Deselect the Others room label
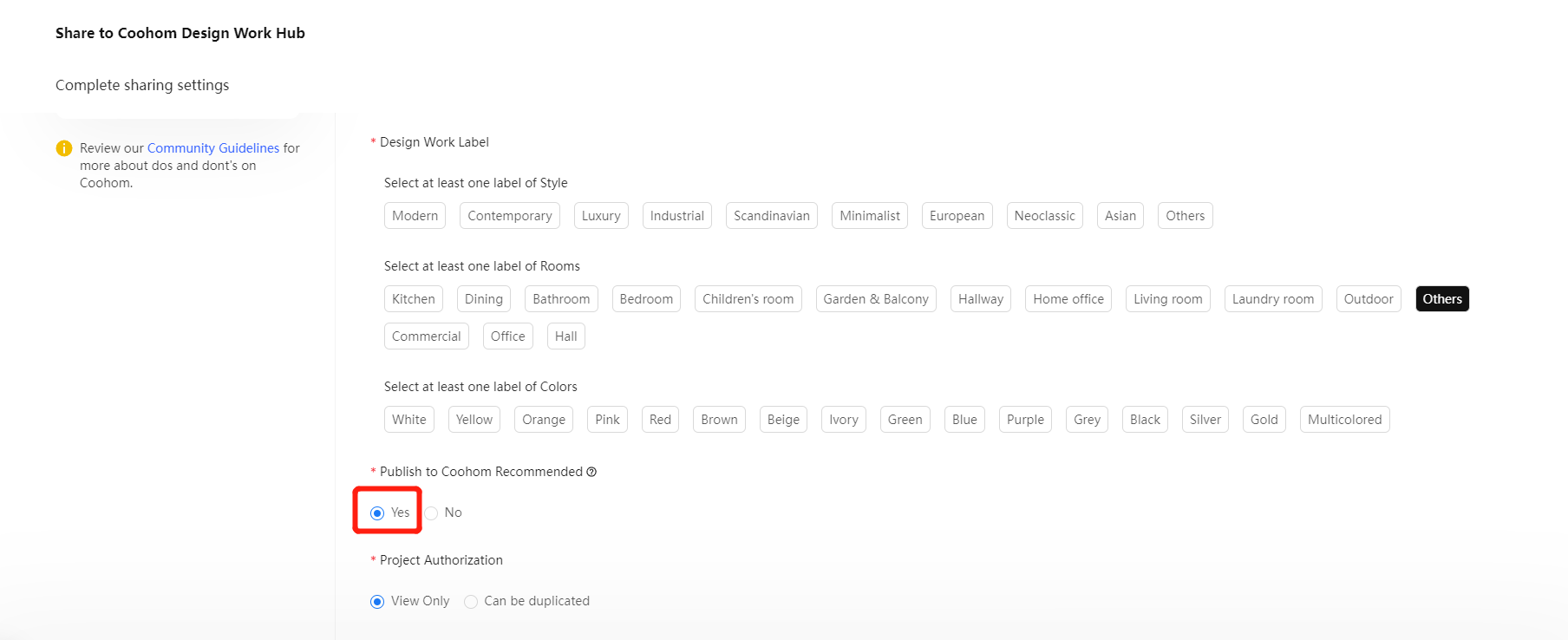The image size is (1568, 640). pos(1441,299)
